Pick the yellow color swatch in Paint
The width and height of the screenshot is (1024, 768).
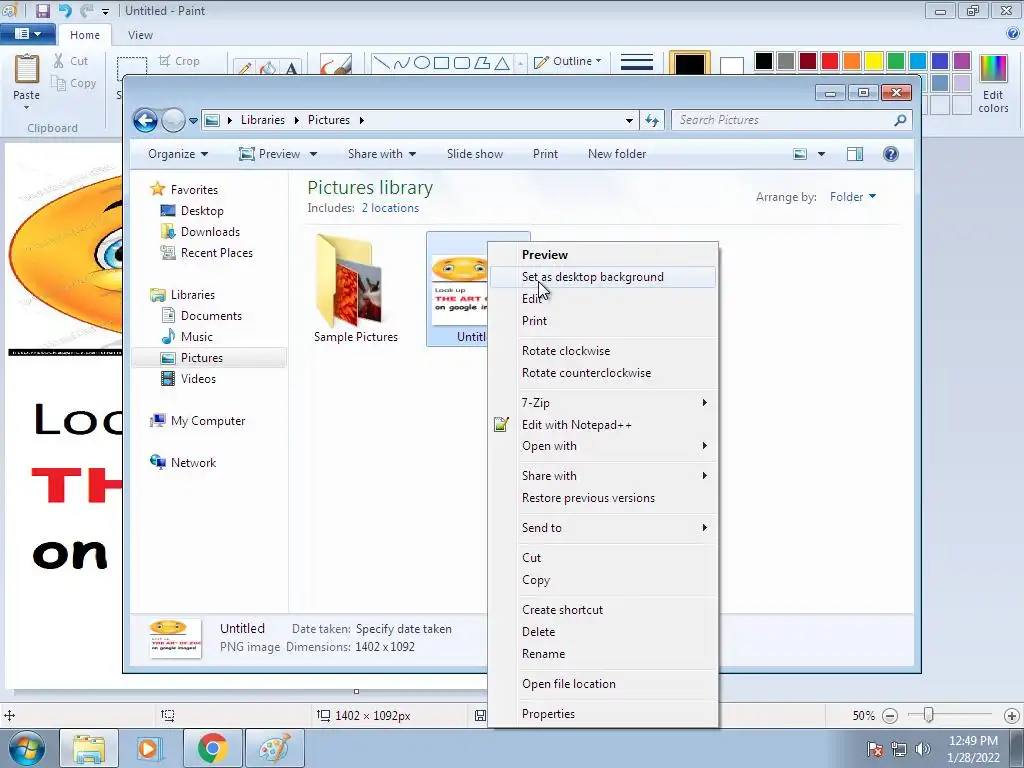(x=874, y=61)
